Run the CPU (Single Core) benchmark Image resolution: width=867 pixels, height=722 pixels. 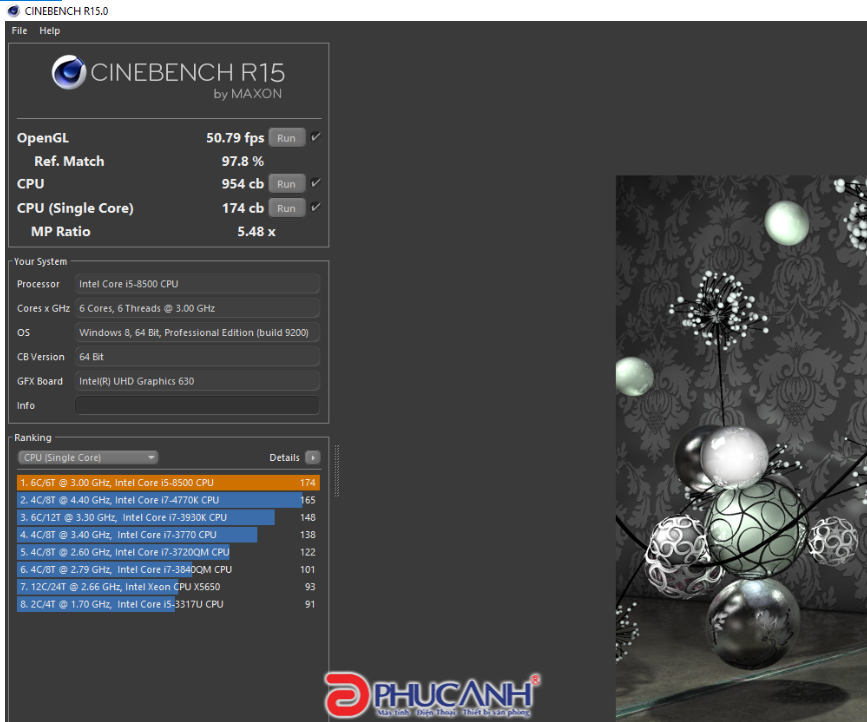click(286, 208)
